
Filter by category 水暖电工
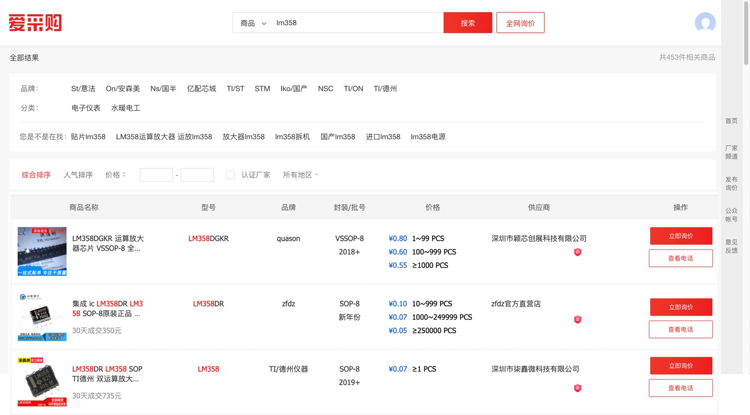[126, 108]
